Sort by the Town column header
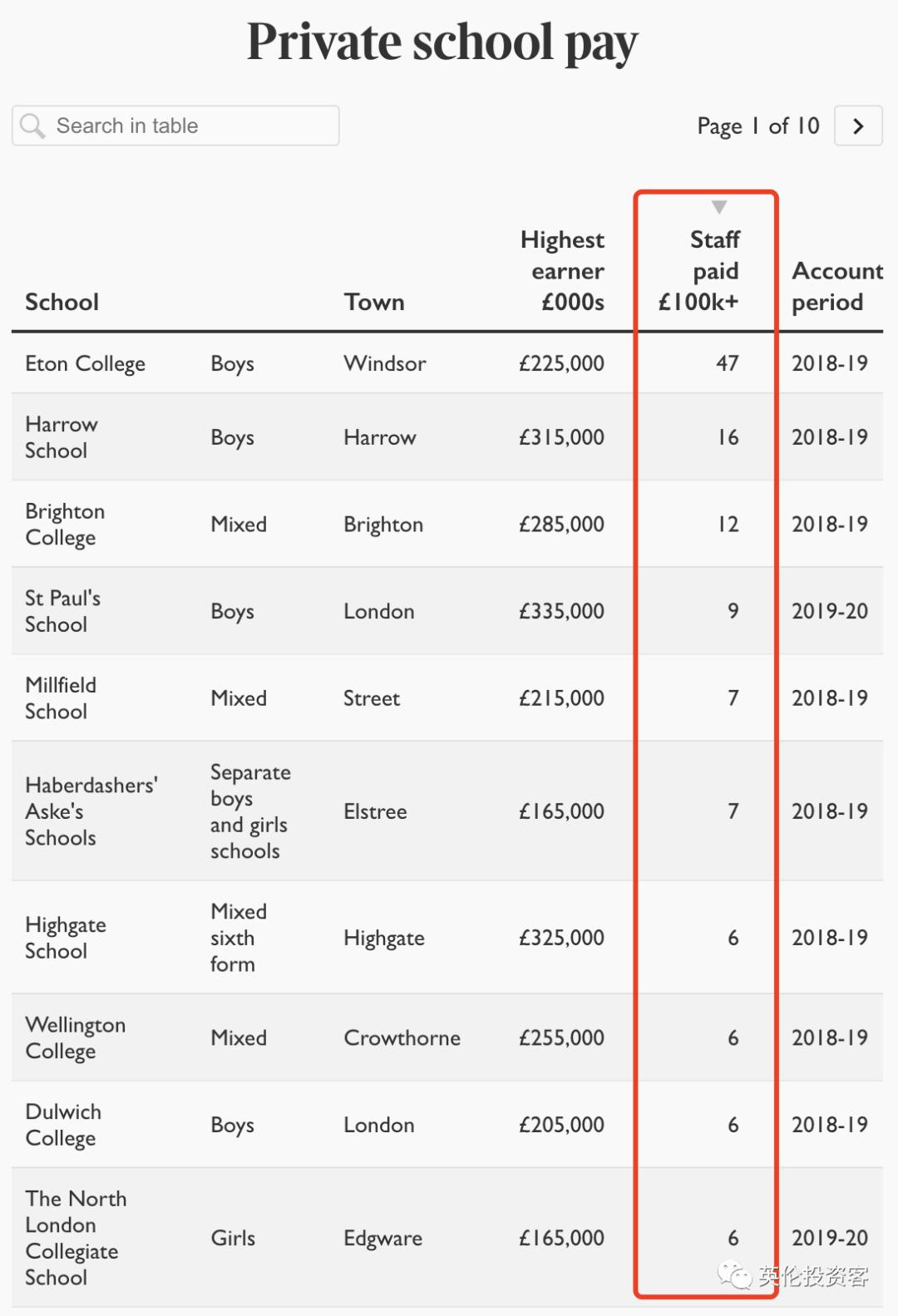This screenshot has width=898, height=1316. click(x=374, y=302)
